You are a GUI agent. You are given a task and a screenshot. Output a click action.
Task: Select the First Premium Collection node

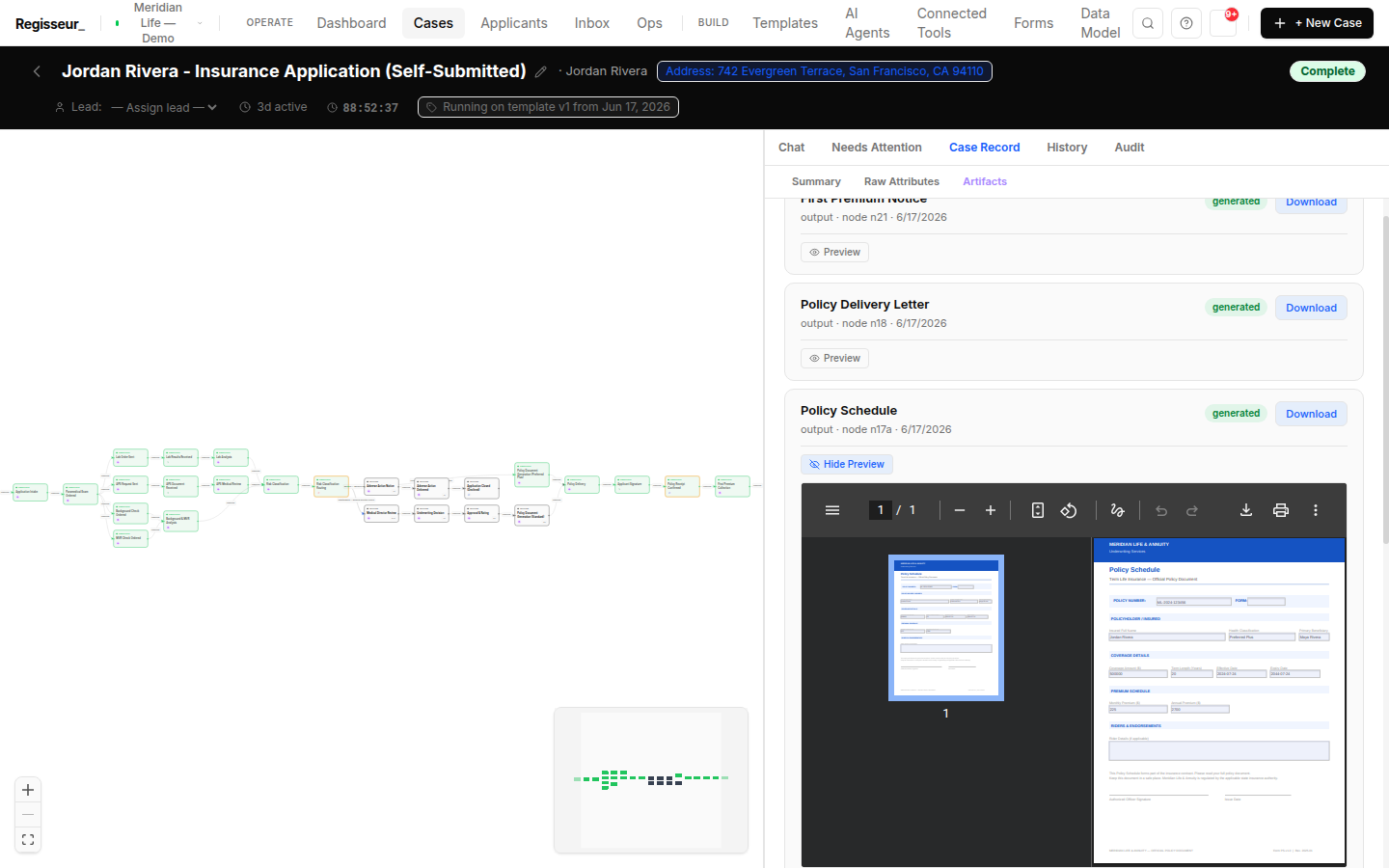click(x=732, y=485)
